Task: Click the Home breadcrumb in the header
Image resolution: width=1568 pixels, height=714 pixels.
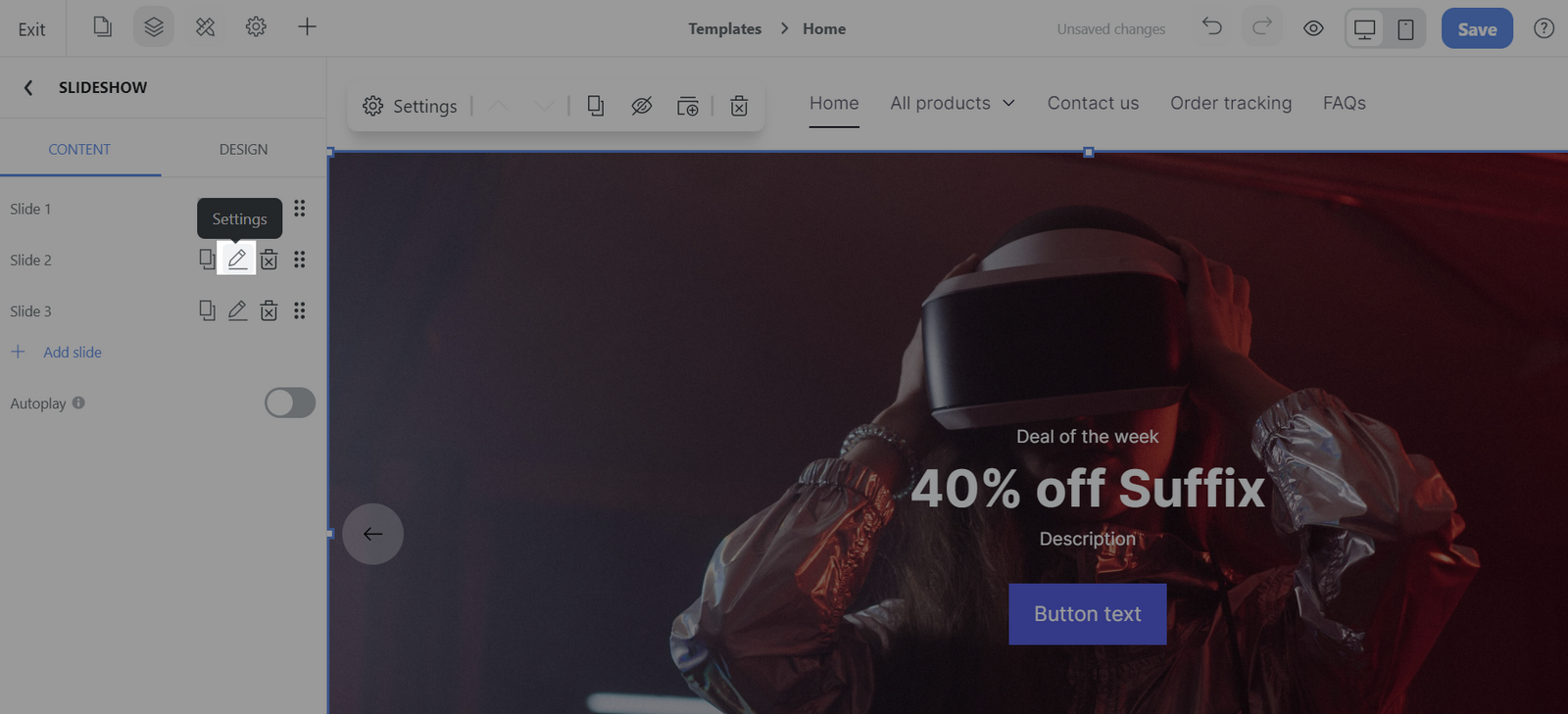Action: [x=824, y=28]
